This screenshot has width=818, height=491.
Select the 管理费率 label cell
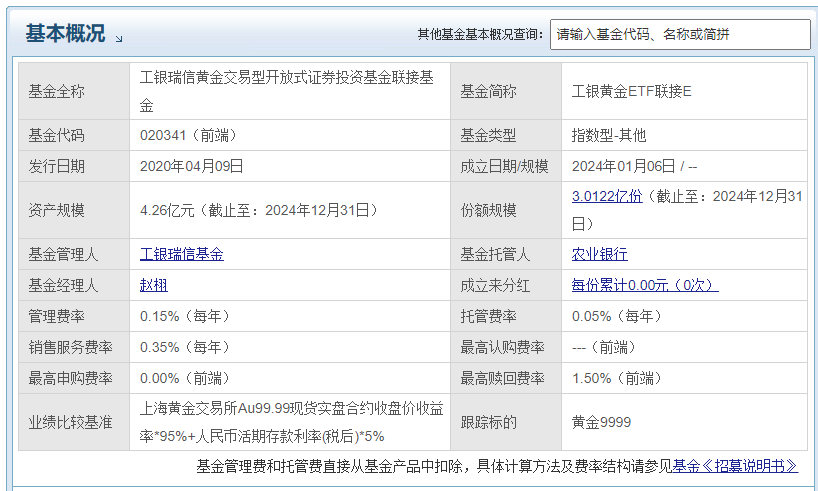pyautogui.click(x=74, y=316)
